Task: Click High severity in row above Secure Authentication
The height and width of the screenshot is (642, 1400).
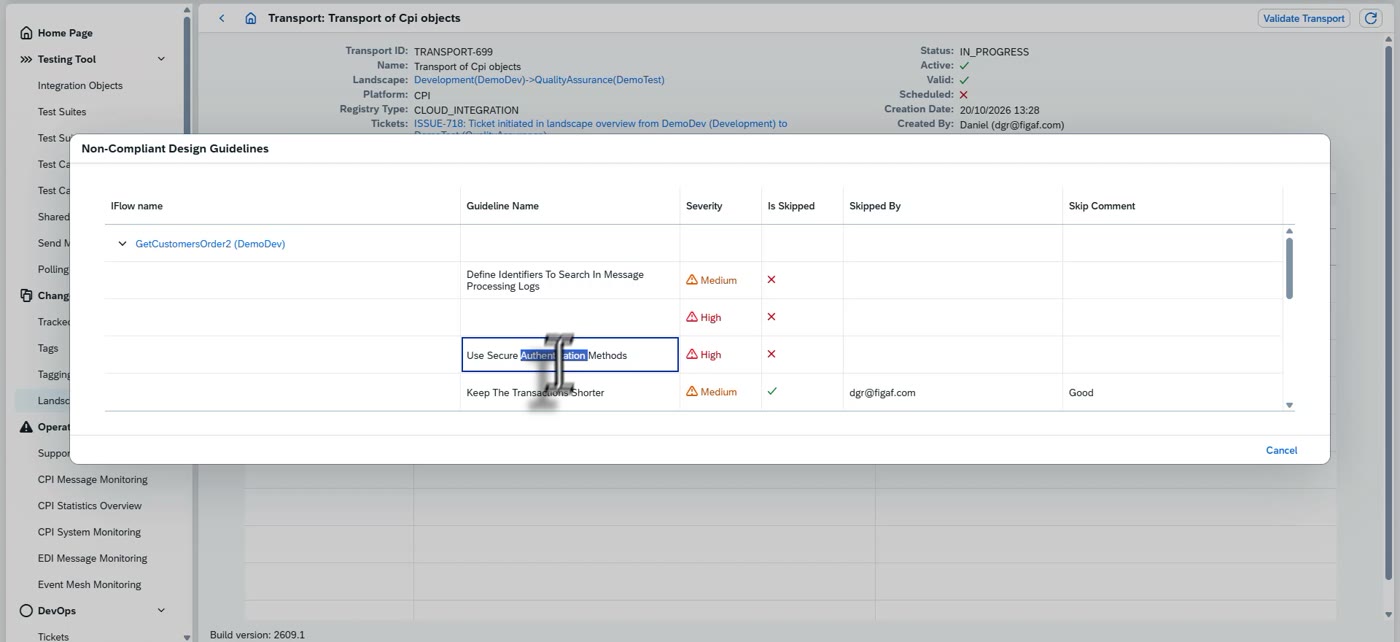Action: (703, 317)
